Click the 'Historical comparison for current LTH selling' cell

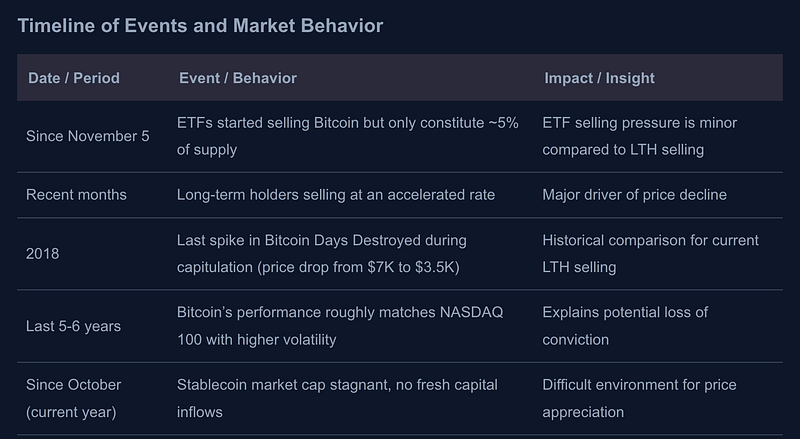(x=650, y=253)
